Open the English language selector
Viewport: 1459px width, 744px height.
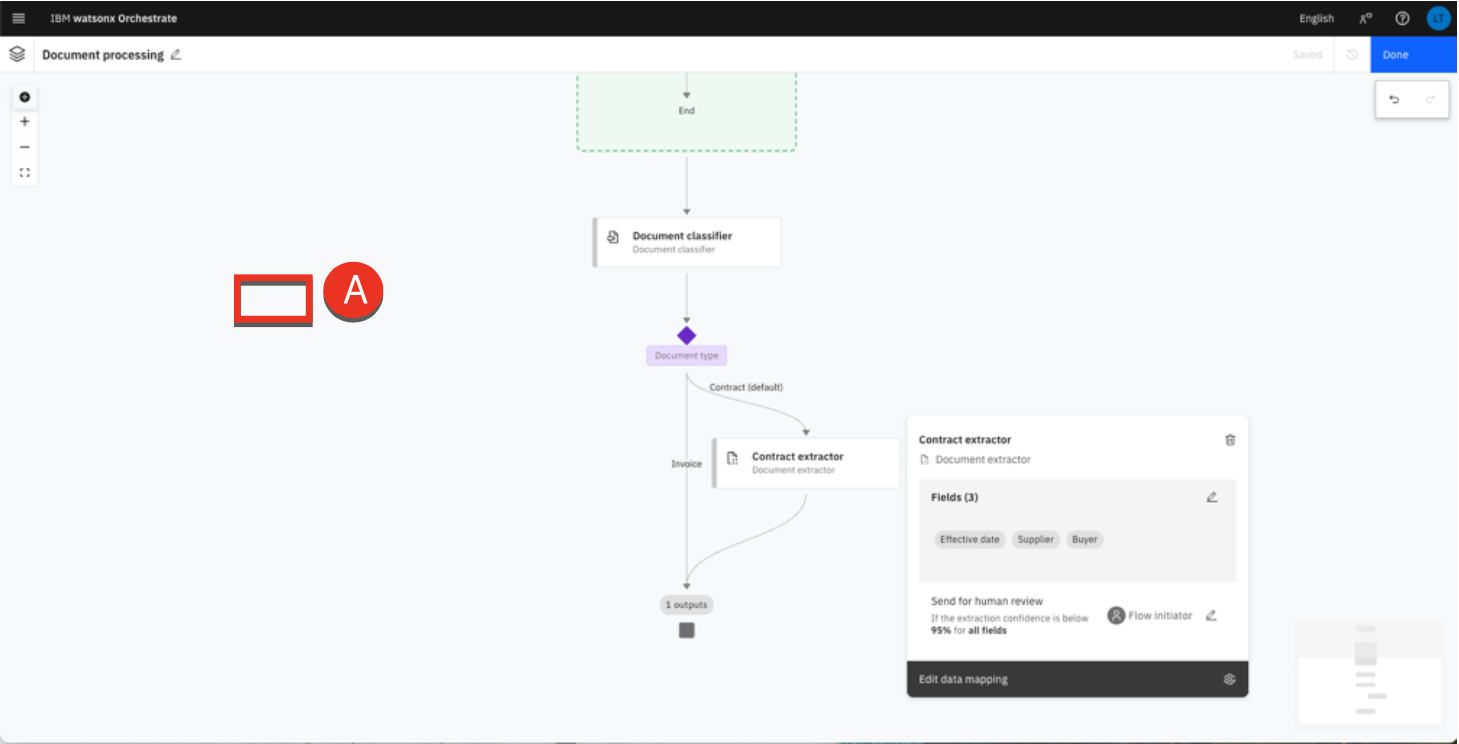coord(1316,18)
